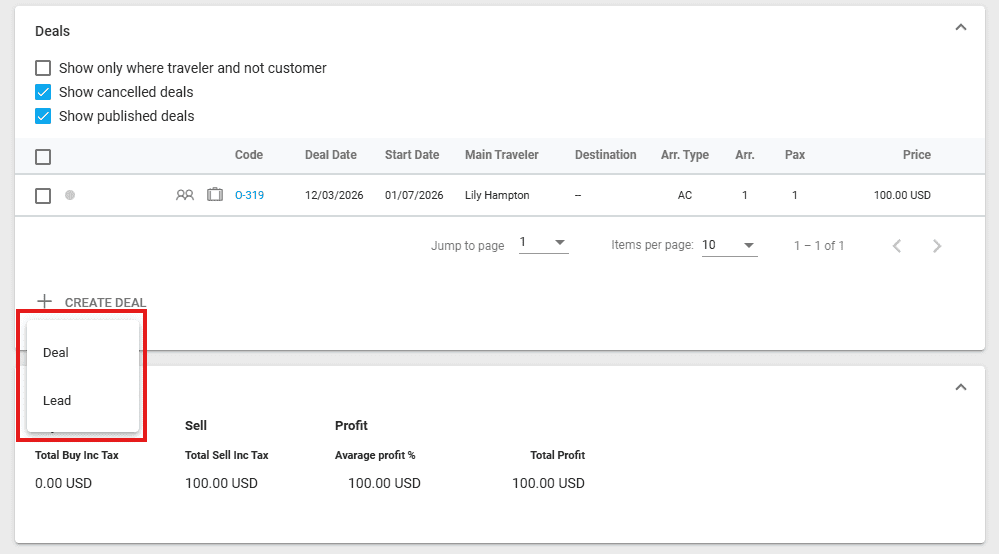
Task: Choose Deal from the create menu
Action: pos(56,353)
